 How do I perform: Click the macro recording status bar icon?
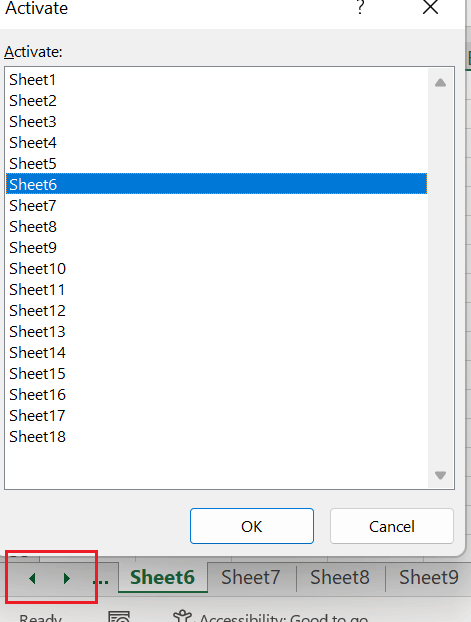tap(119, 618)
